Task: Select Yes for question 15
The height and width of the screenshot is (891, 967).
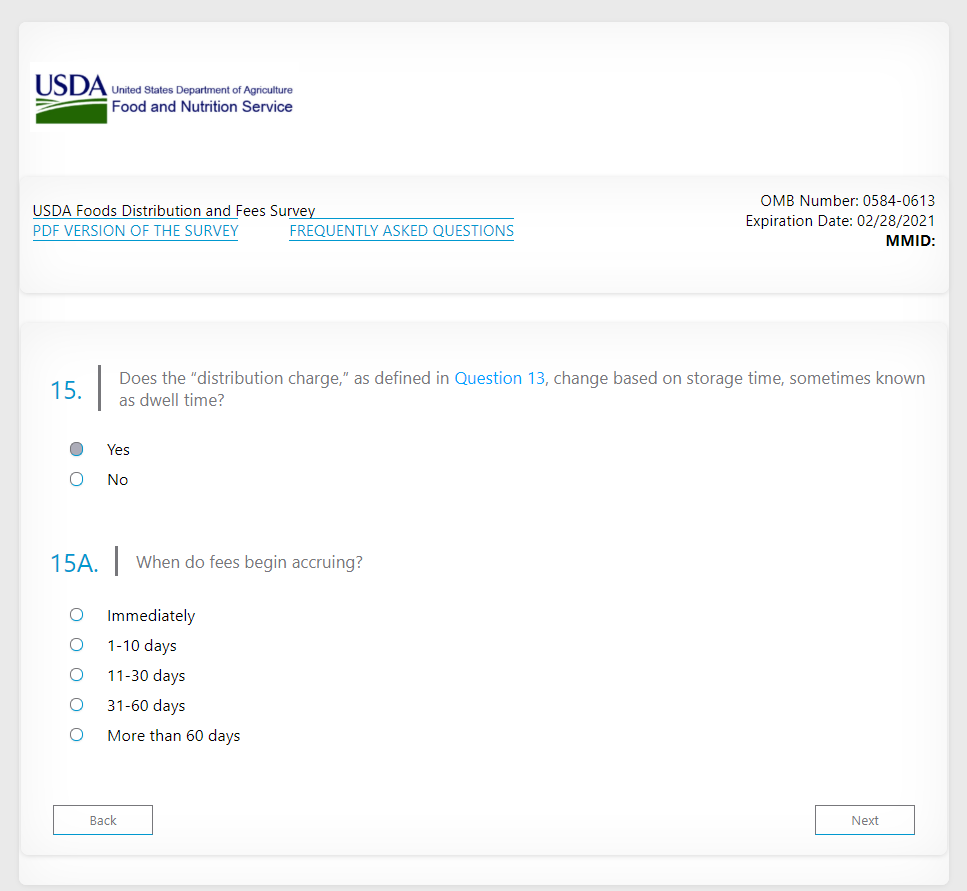Action: pos(76,449)
